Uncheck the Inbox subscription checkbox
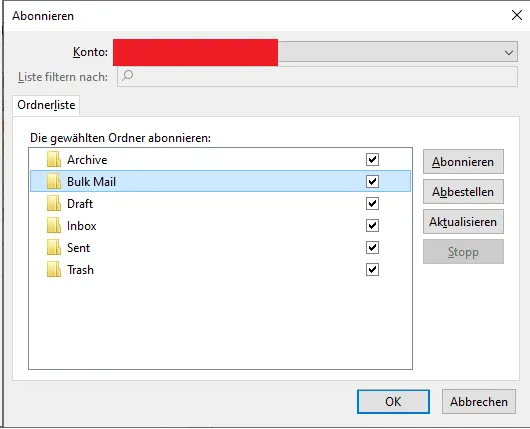Screen dimensions: 530x429 (372, 225)
